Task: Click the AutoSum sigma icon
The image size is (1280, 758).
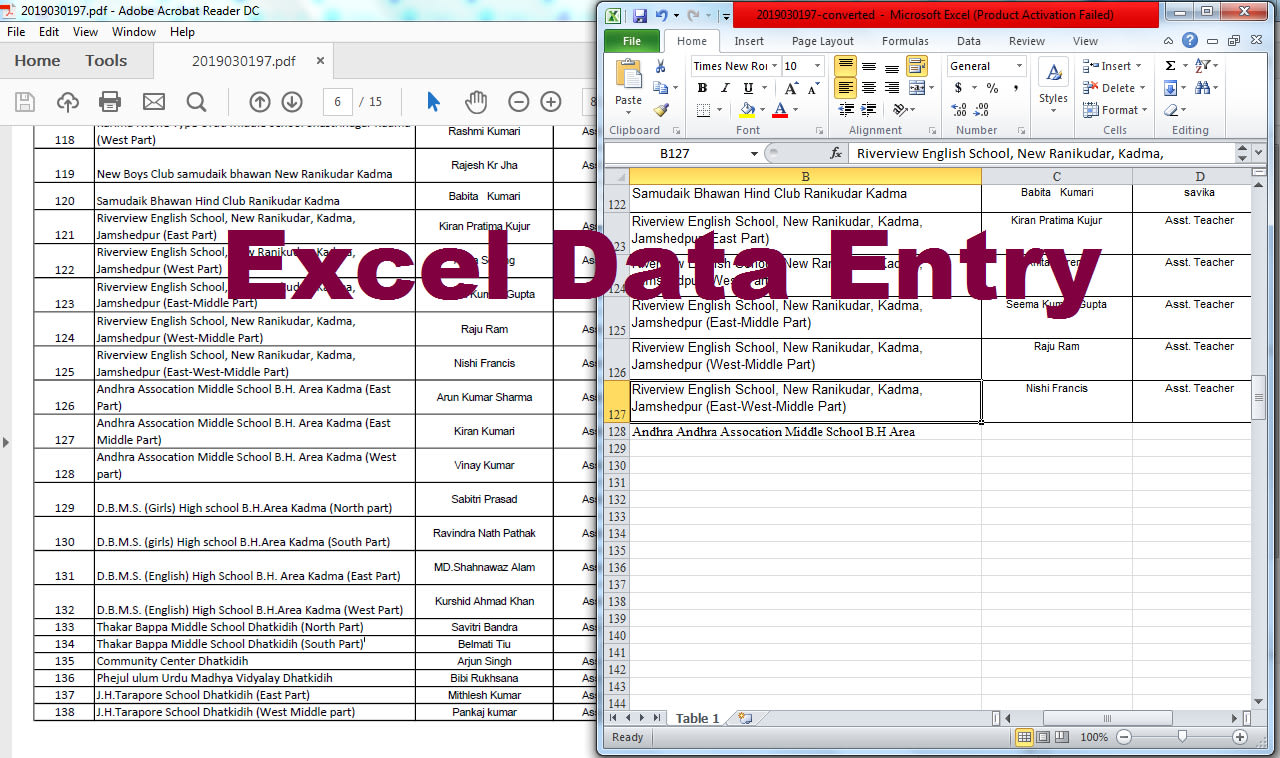Action: pyautogui.click(x=1170, y=66)
